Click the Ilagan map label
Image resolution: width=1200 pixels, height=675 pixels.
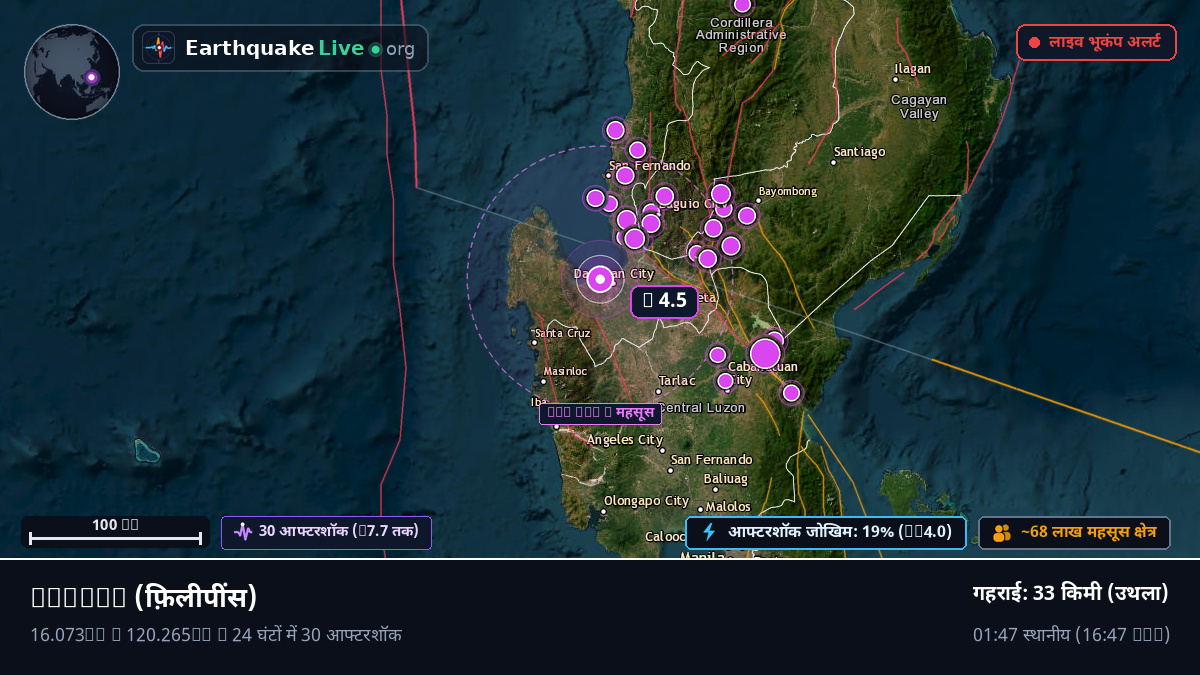pos(913,69)
